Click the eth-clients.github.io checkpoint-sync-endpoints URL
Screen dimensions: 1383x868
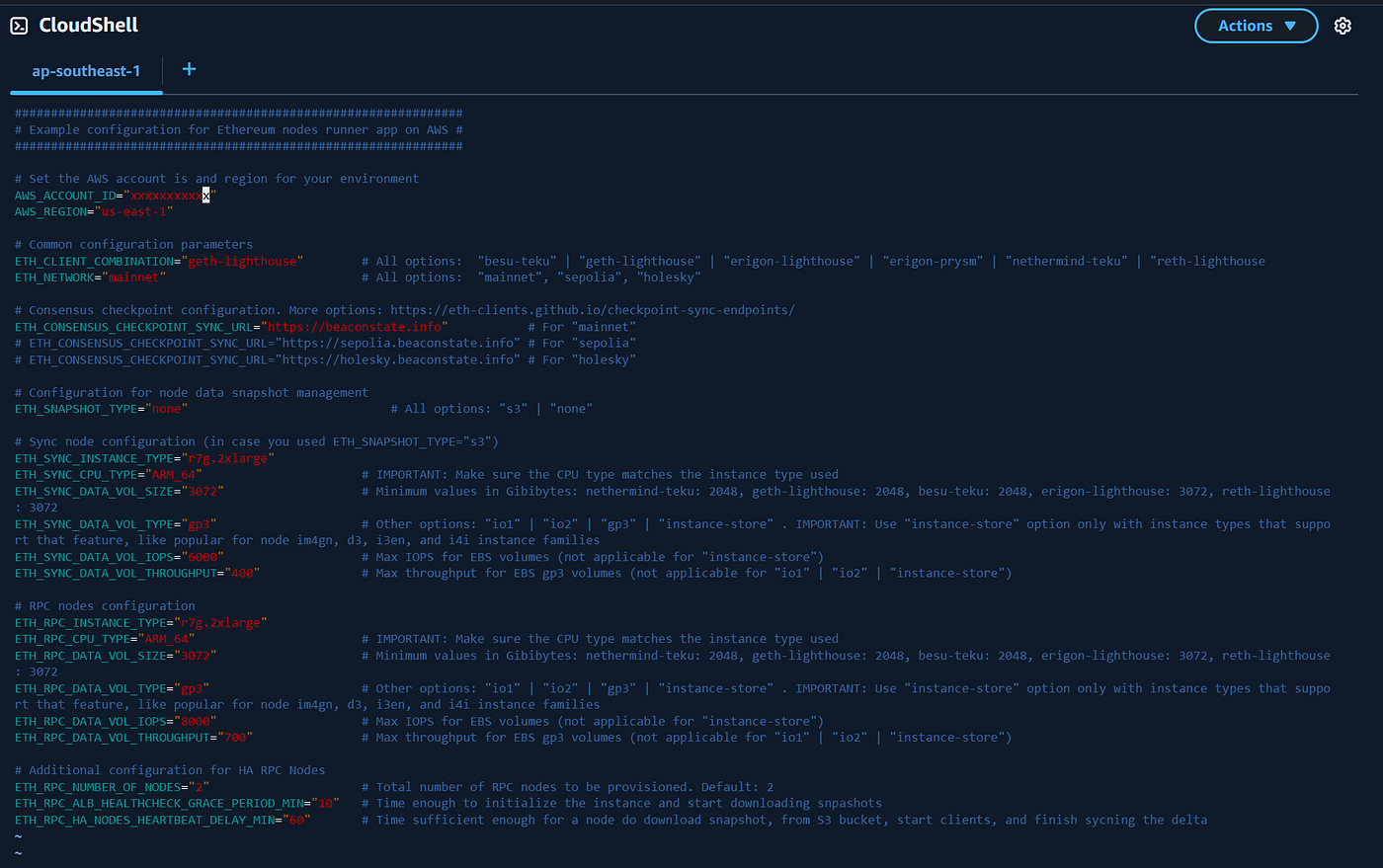pos(592,310)
